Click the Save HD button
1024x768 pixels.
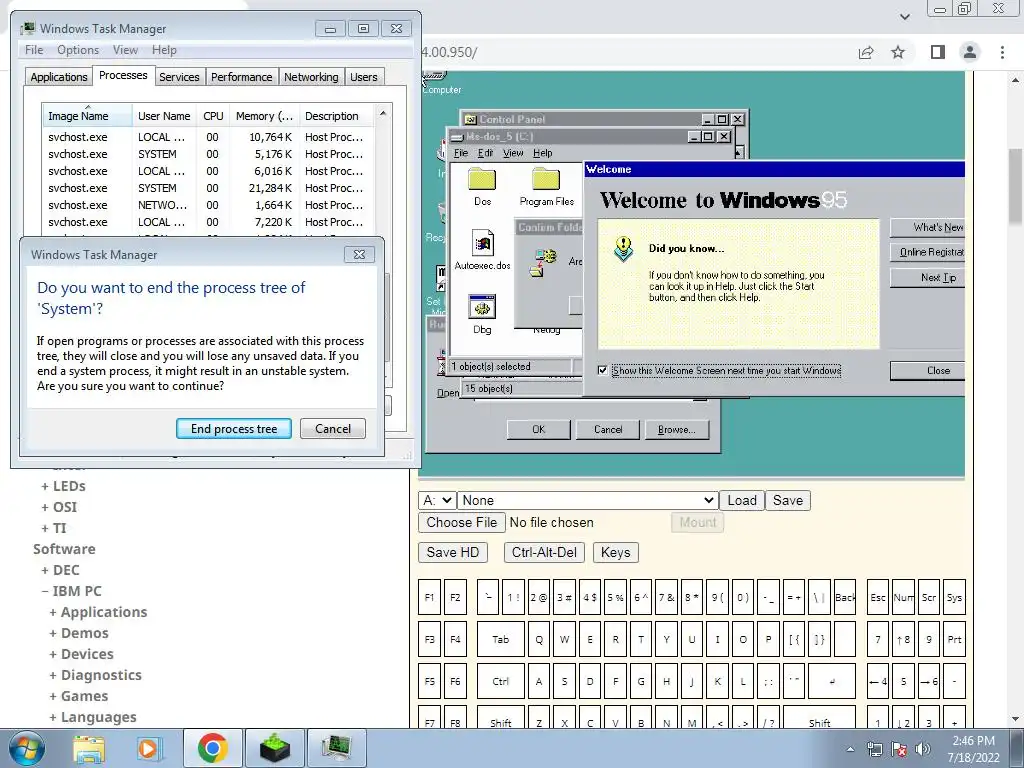453,552
